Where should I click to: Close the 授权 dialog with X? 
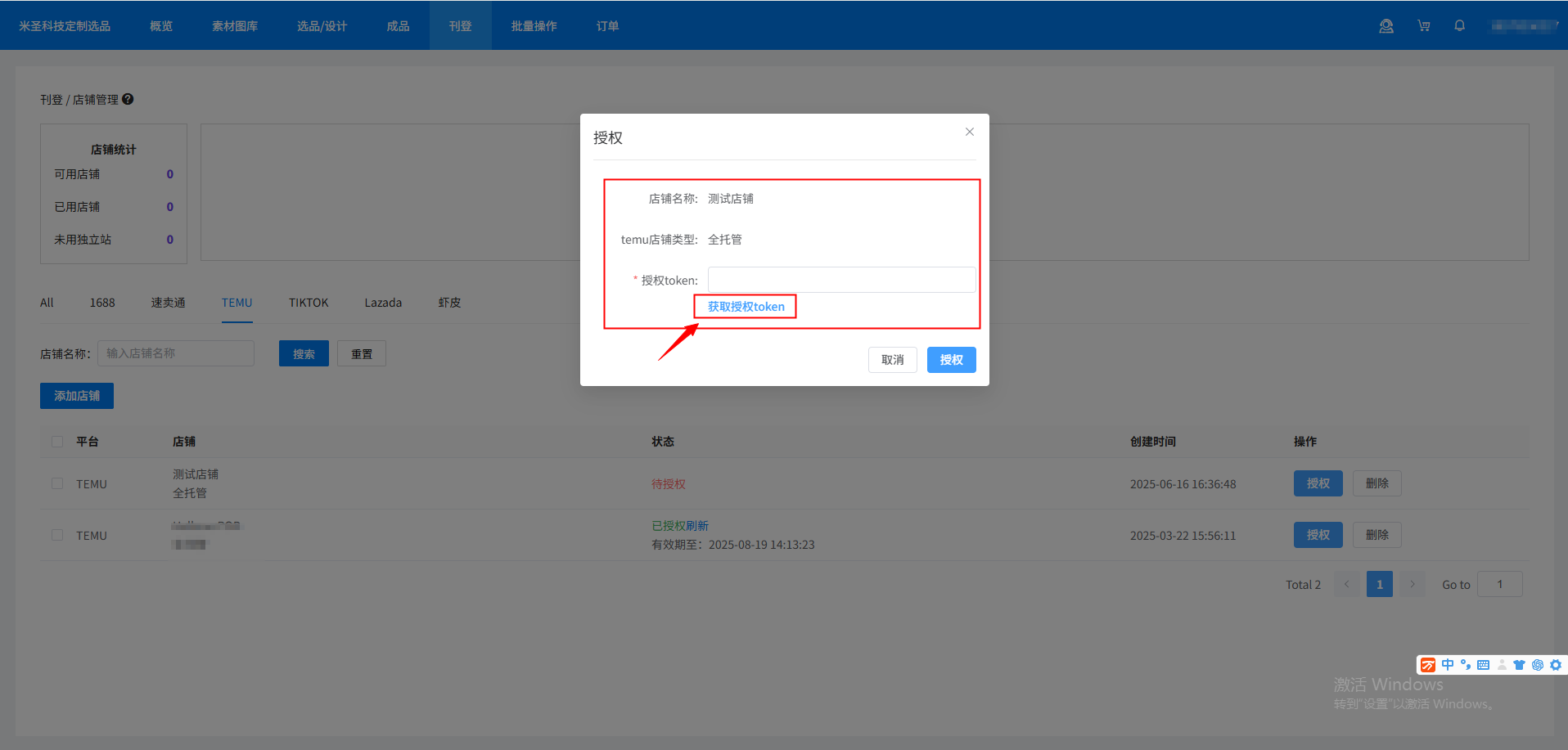[969, 132]
